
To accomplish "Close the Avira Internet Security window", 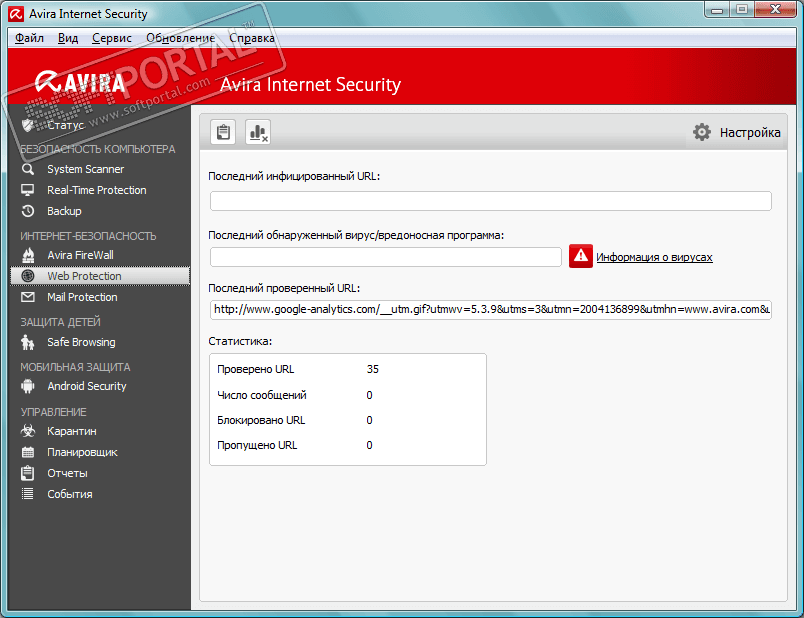I will click(775, 10).
